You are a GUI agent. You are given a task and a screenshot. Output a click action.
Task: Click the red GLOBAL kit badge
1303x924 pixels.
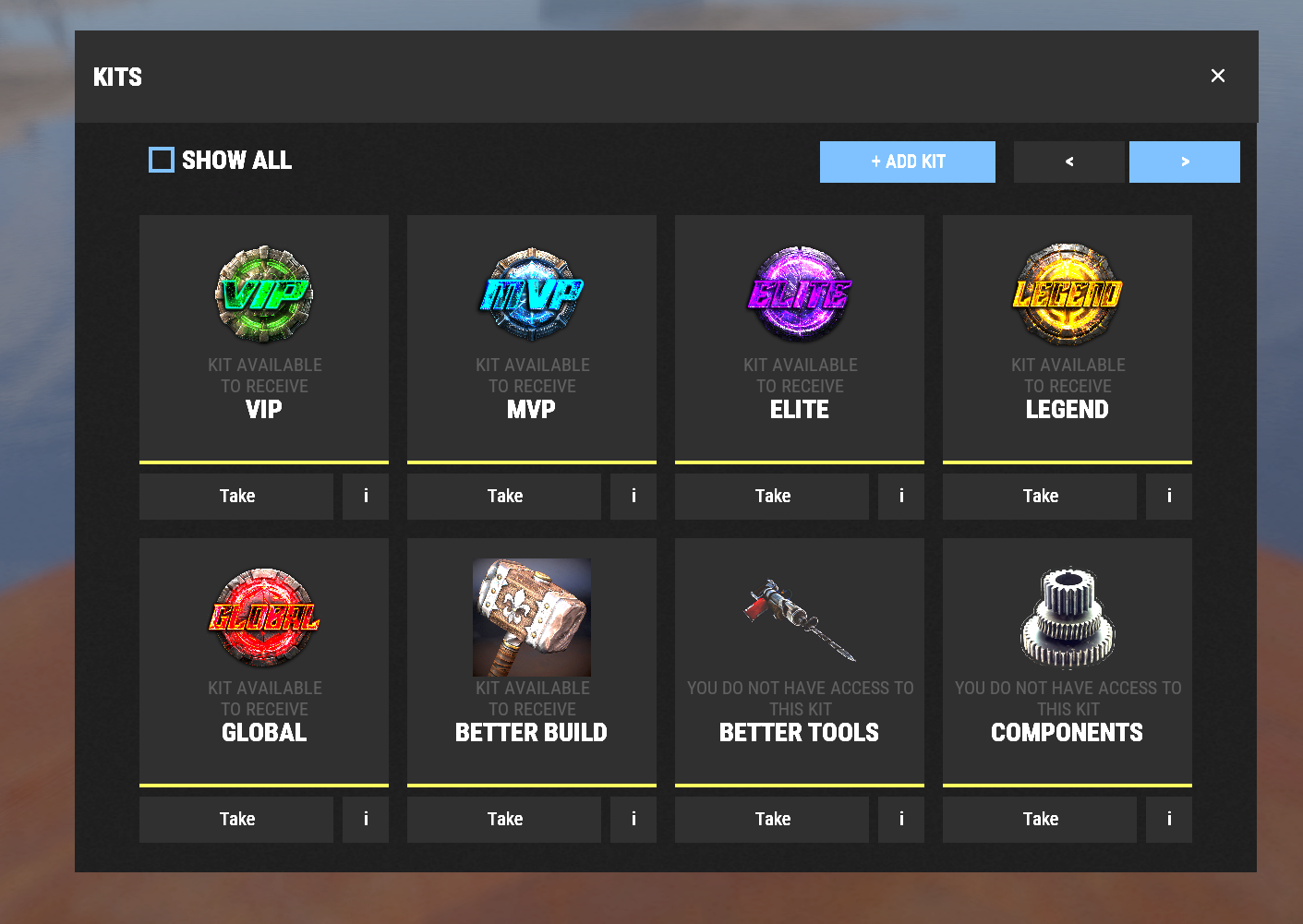pos(264,618)
